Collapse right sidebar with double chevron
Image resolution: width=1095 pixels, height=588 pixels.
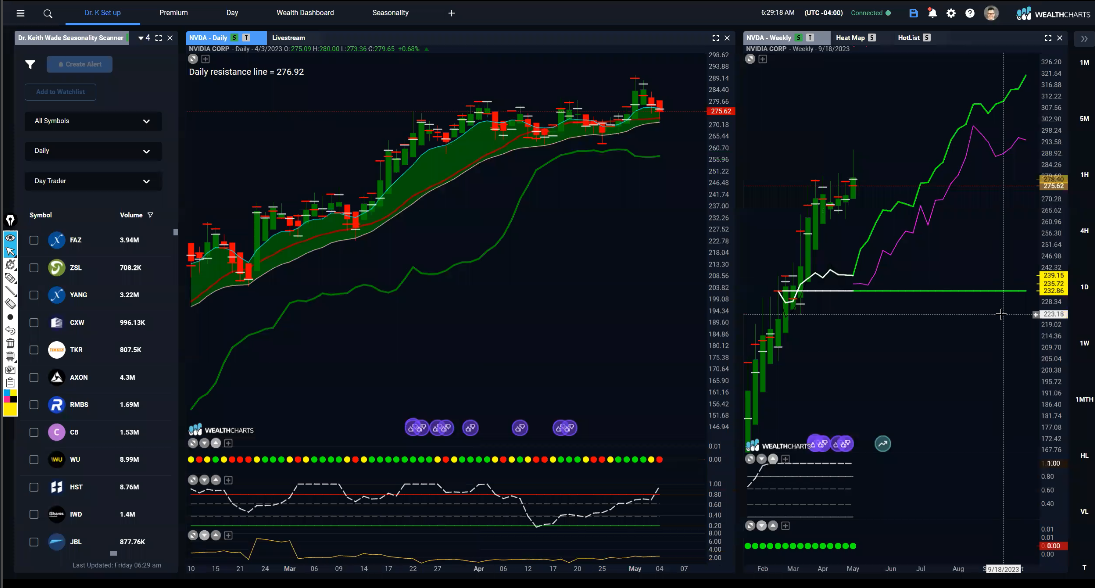point(1084,38)
